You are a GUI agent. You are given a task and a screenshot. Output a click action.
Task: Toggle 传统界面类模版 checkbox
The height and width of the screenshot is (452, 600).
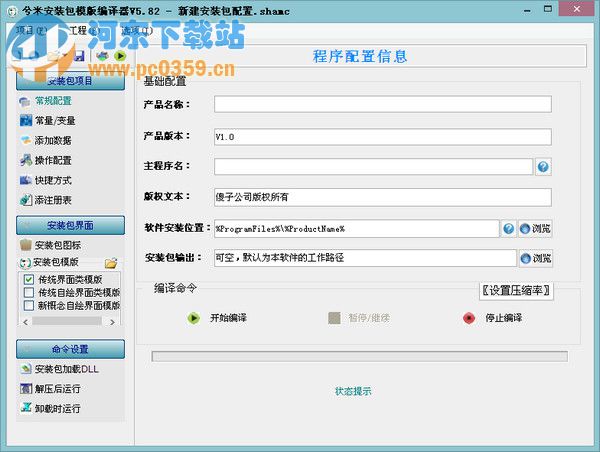[x=29, y=280]
